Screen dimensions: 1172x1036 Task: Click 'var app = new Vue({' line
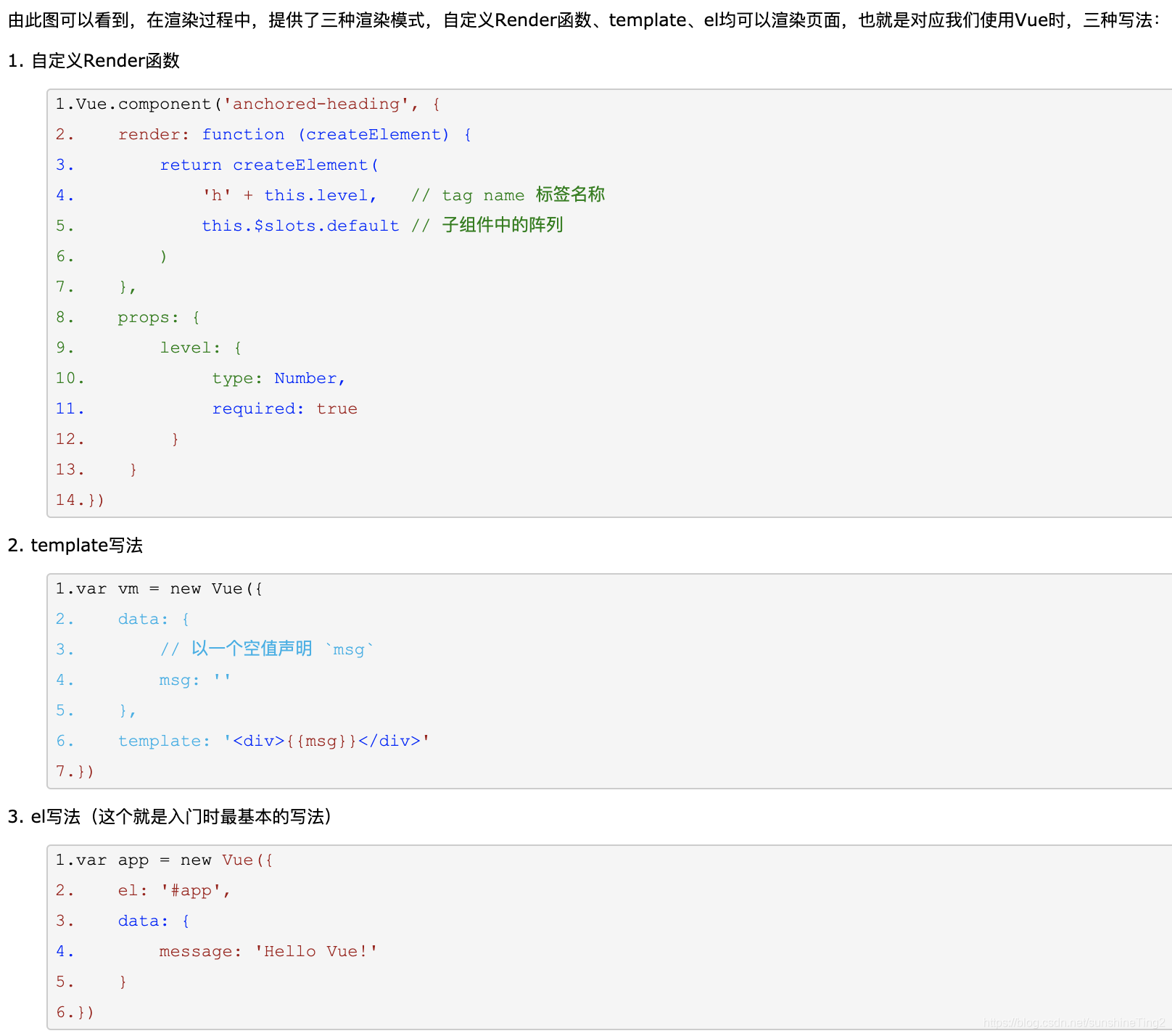[165, 860]
